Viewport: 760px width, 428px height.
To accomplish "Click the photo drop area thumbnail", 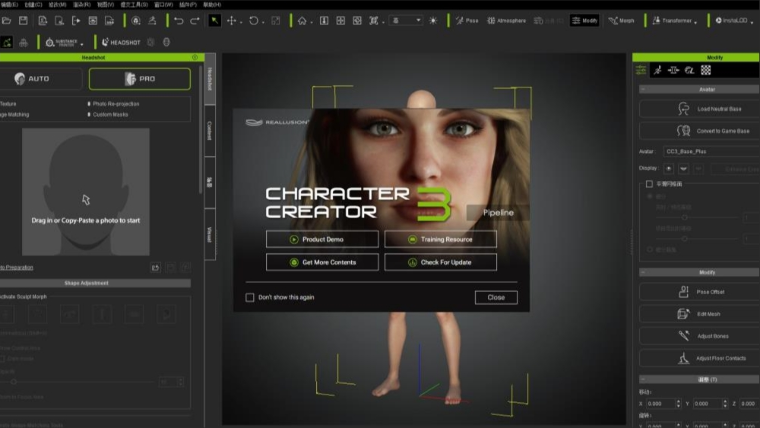I will [86, 192].
